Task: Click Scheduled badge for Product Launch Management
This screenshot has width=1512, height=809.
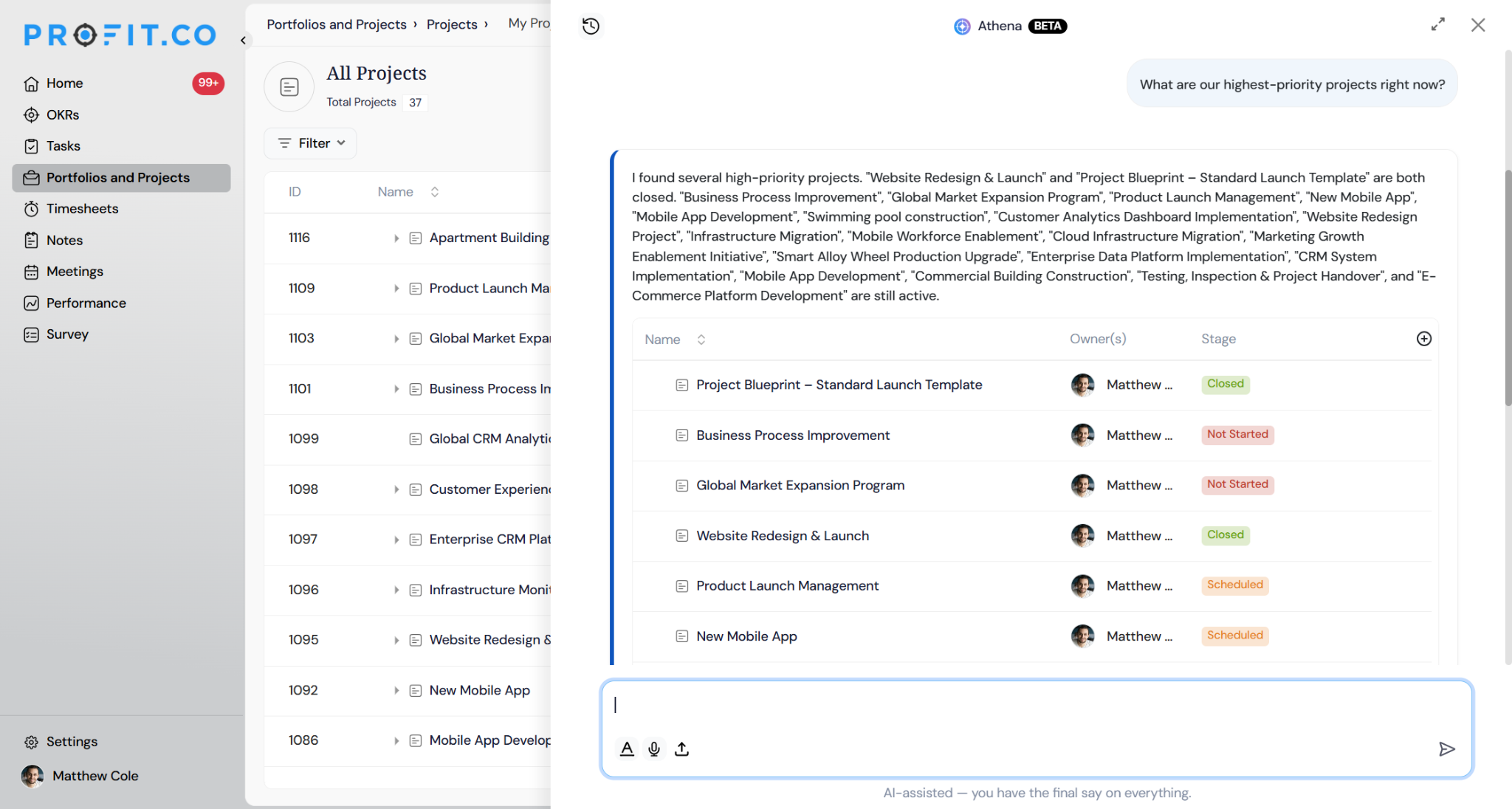Action: pyautogui.click(x=1234, y=585)
